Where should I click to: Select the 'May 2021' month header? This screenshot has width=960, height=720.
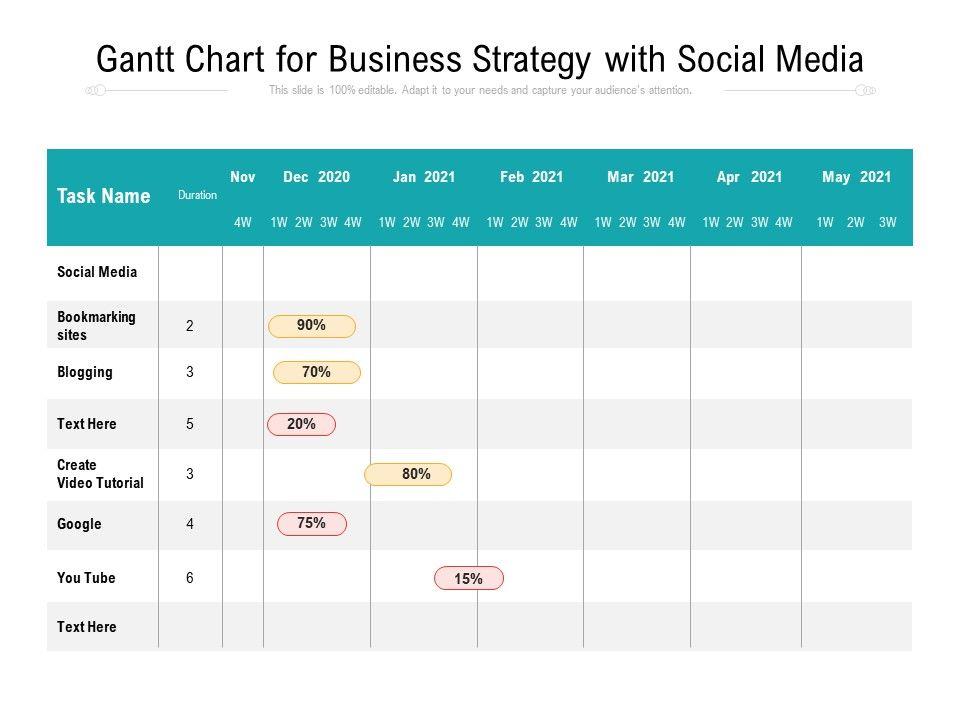(x=856, y=177)
